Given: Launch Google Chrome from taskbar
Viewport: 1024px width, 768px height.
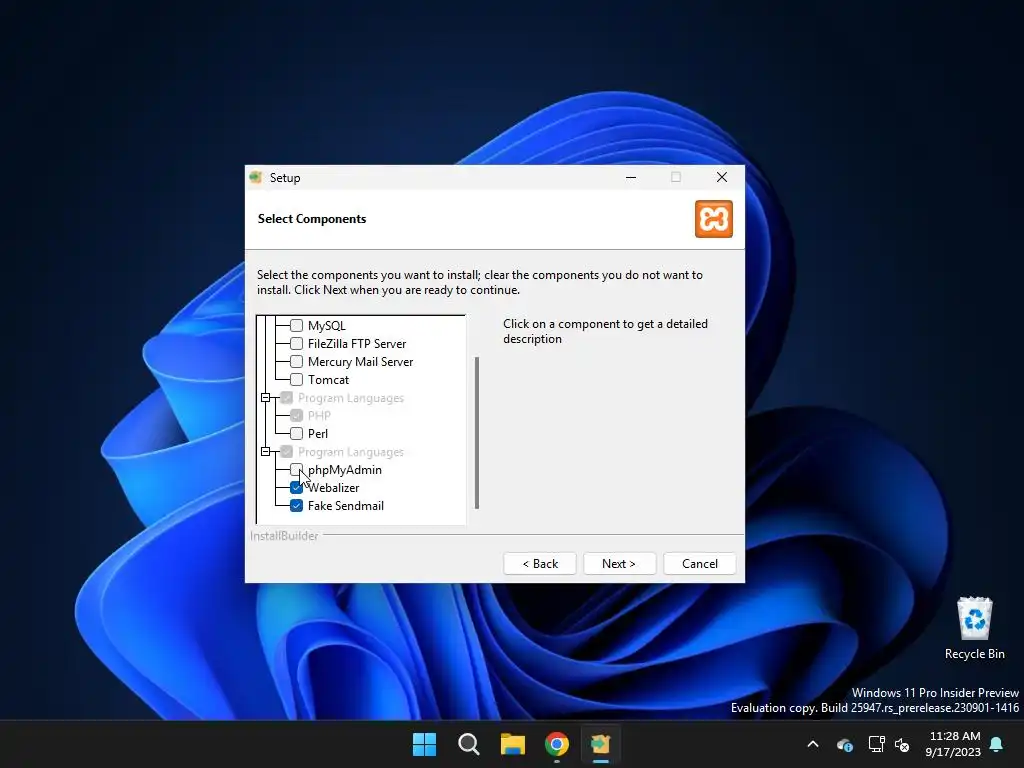Looking at the screenshot, I should pos(557,744).
